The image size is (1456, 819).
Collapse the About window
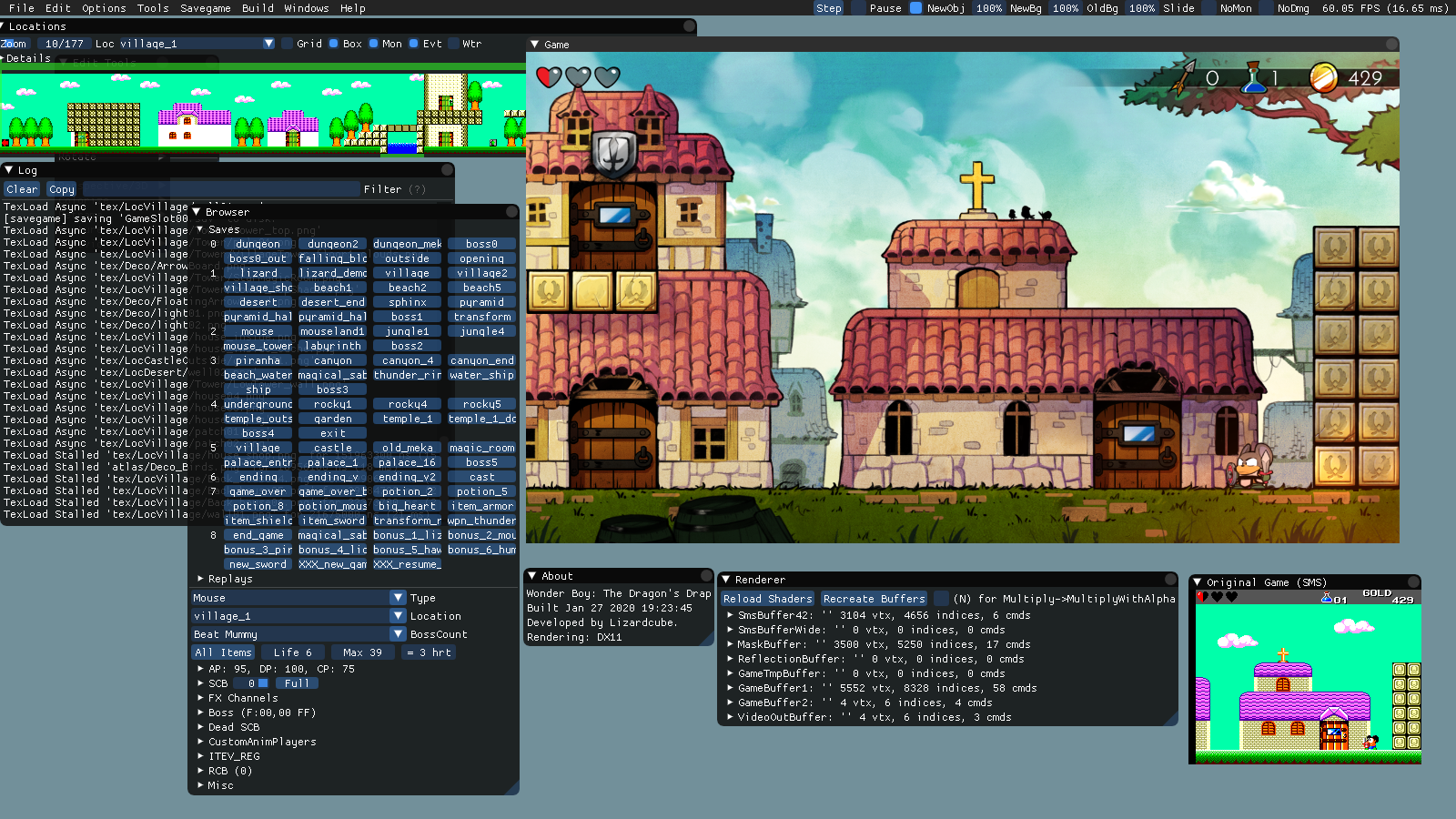click(x=532, y=576)
